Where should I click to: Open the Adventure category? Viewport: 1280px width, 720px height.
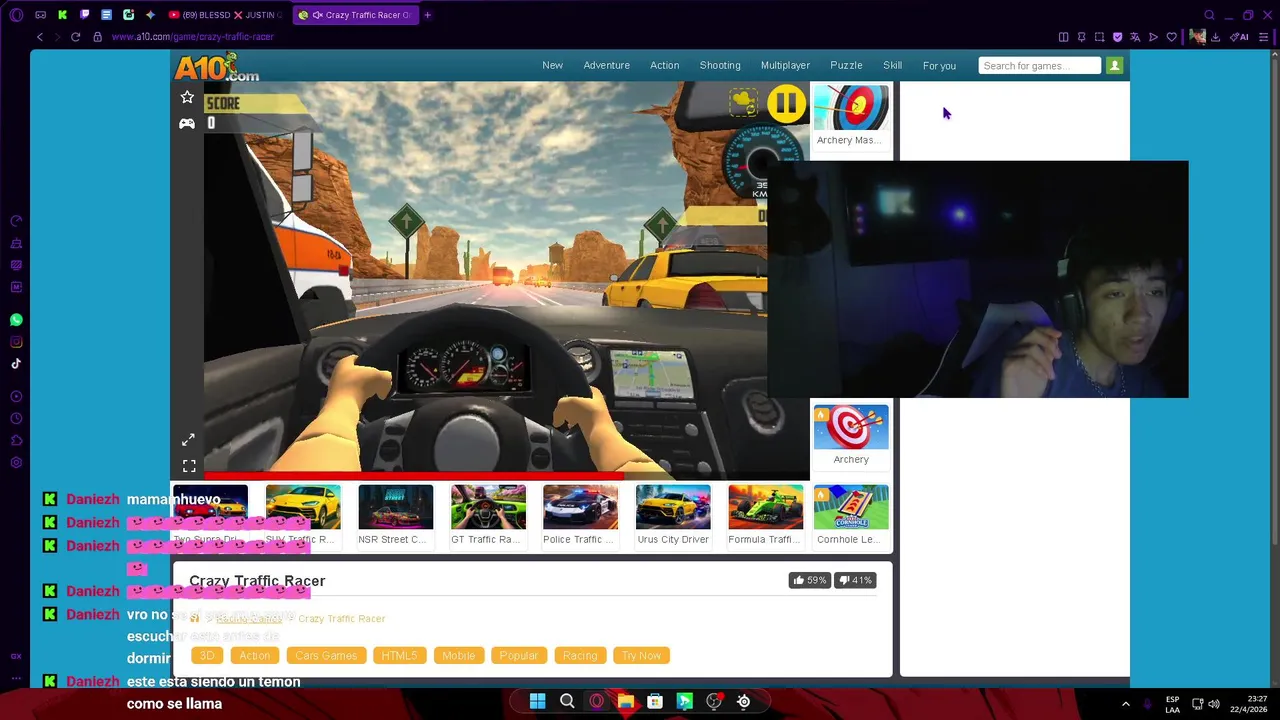(x=607, y=65)
